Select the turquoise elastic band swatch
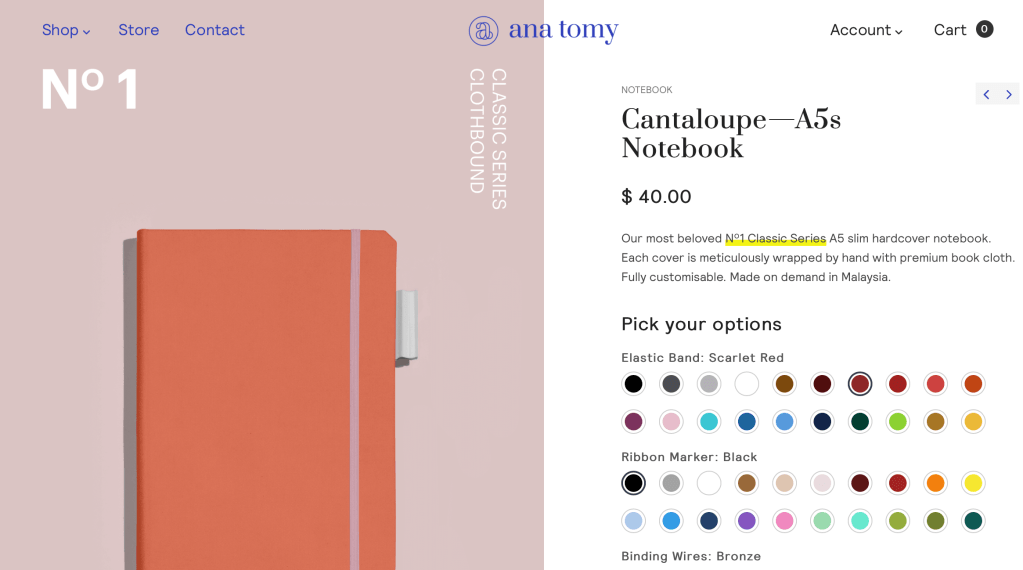Screen dimensions: 1023x570 [709, 422]
